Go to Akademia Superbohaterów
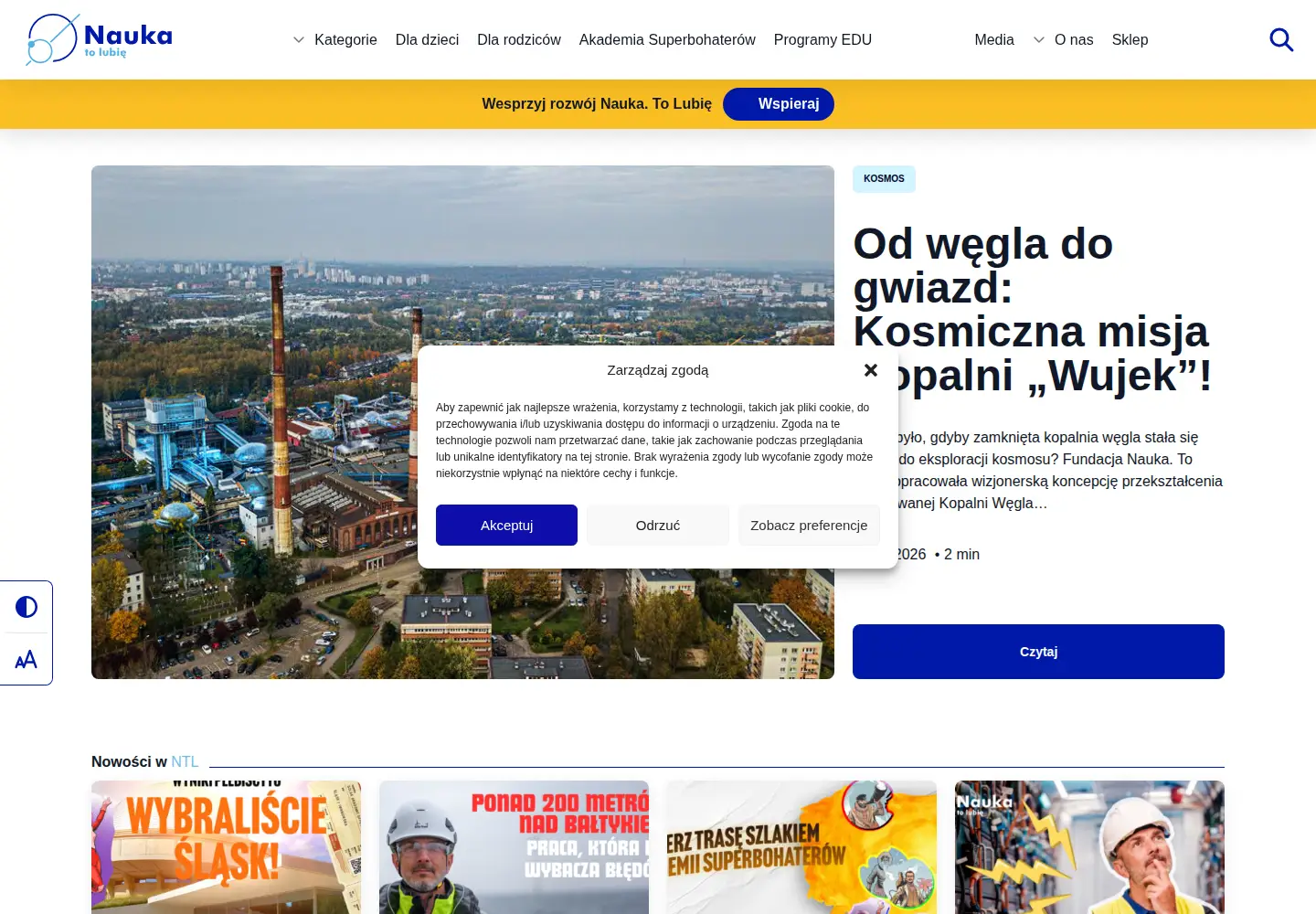 pos(667,39)
